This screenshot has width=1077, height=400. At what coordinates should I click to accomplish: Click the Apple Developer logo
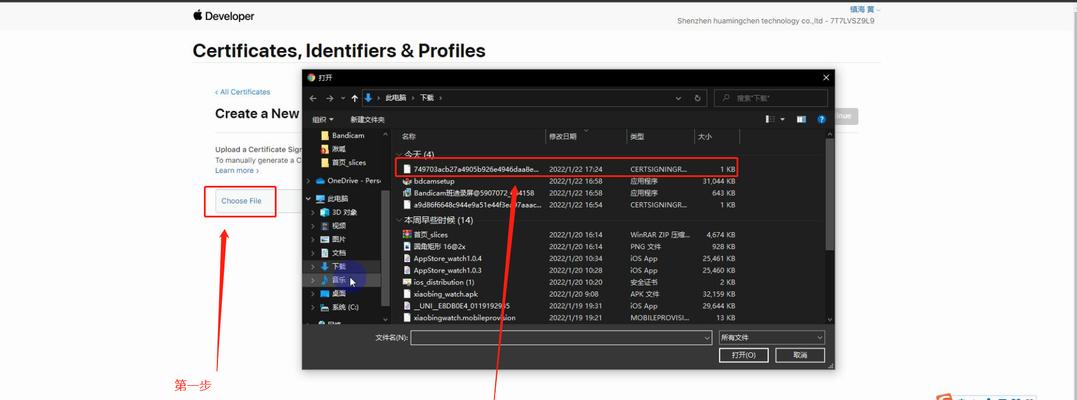point(224,16)
